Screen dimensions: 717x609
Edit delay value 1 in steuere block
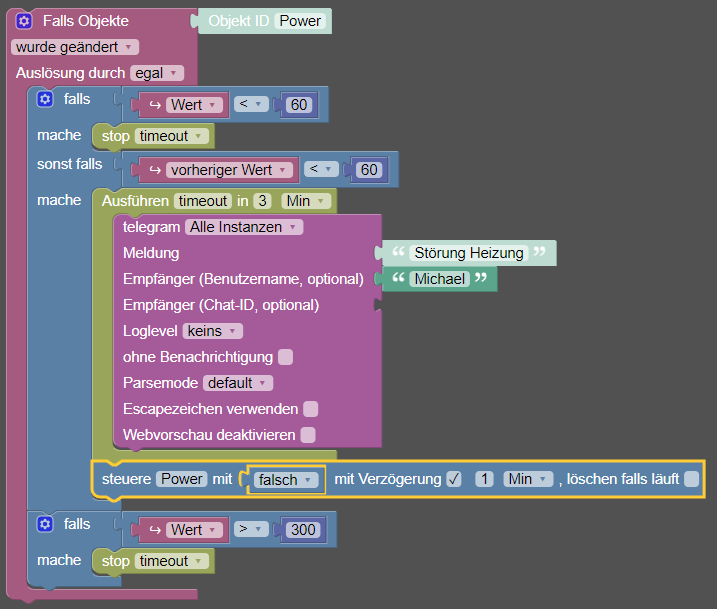(x=484, y=479)
